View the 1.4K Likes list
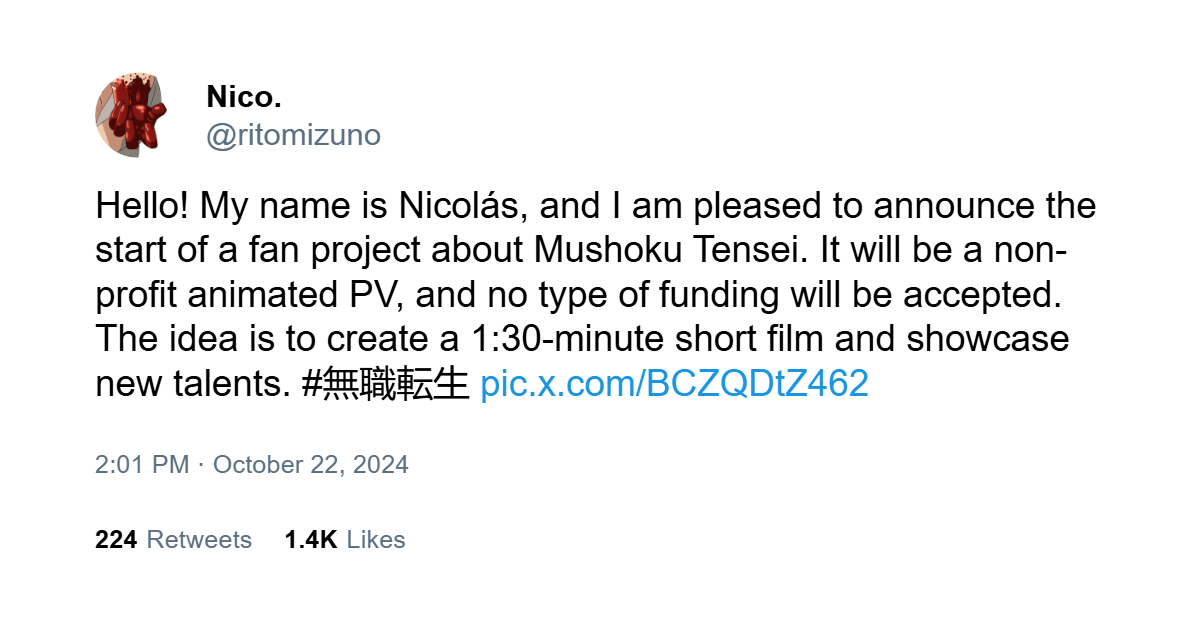The height and width of the screenshot is (627, 1200). [345, 540]
